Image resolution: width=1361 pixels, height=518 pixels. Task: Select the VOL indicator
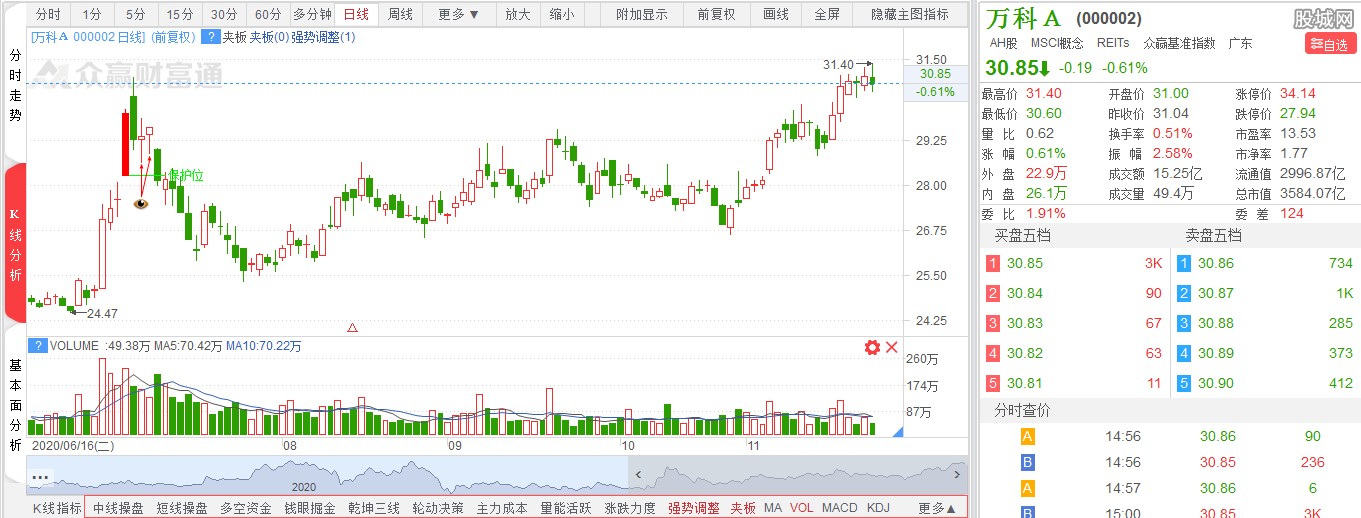coord(802,508)
